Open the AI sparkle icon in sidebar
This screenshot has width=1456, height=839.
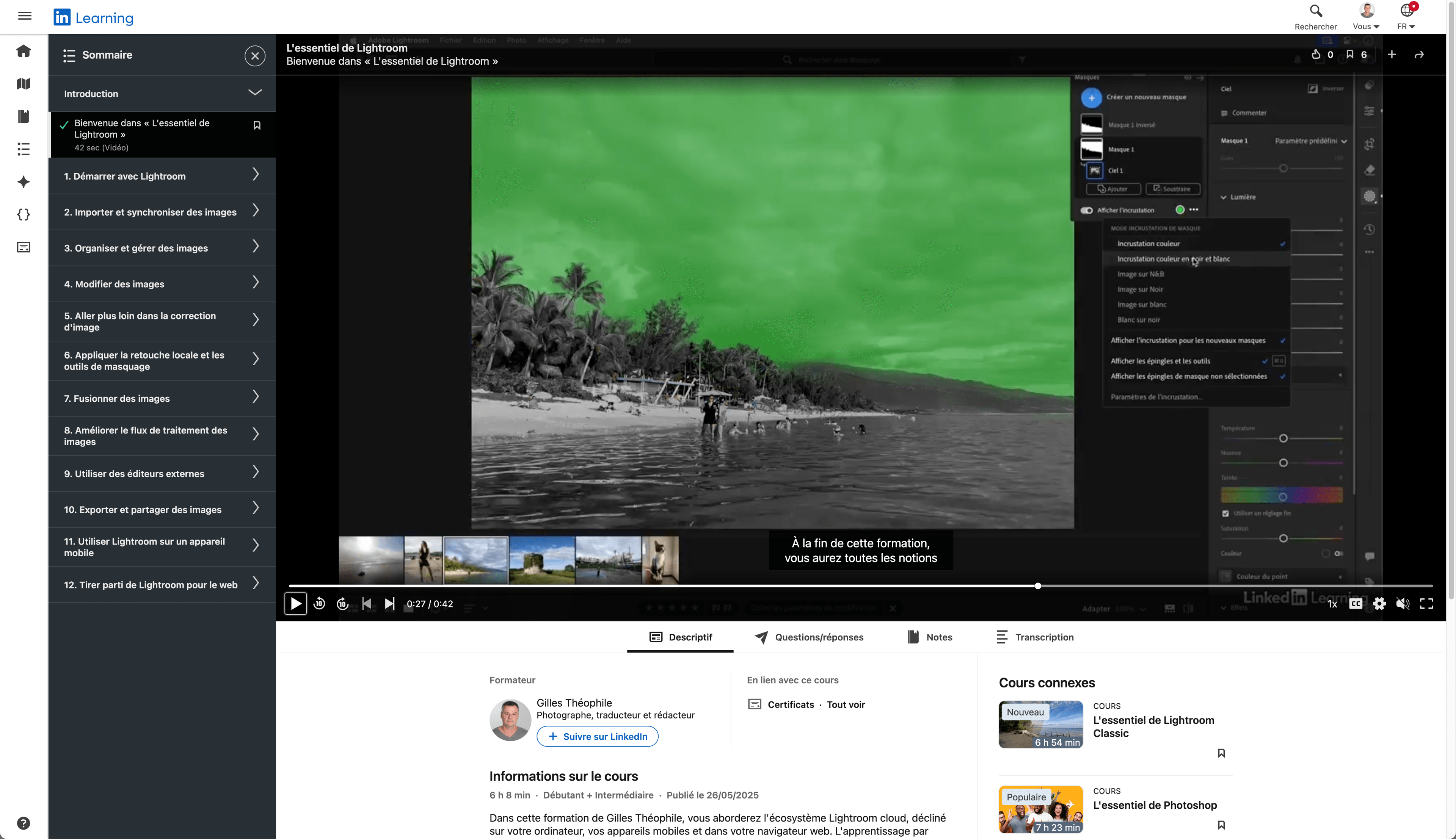tap(24, 182)
